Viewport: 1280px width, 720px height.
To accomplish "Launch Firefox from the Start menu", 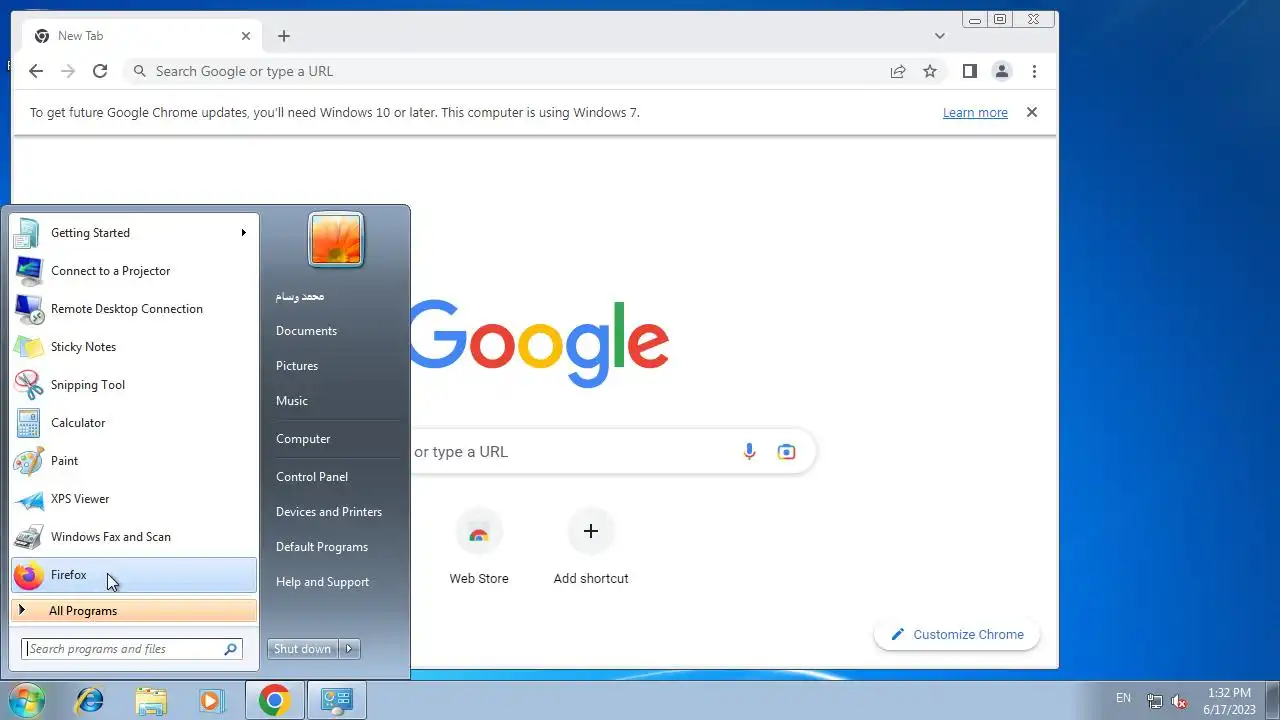I will 134,575.
